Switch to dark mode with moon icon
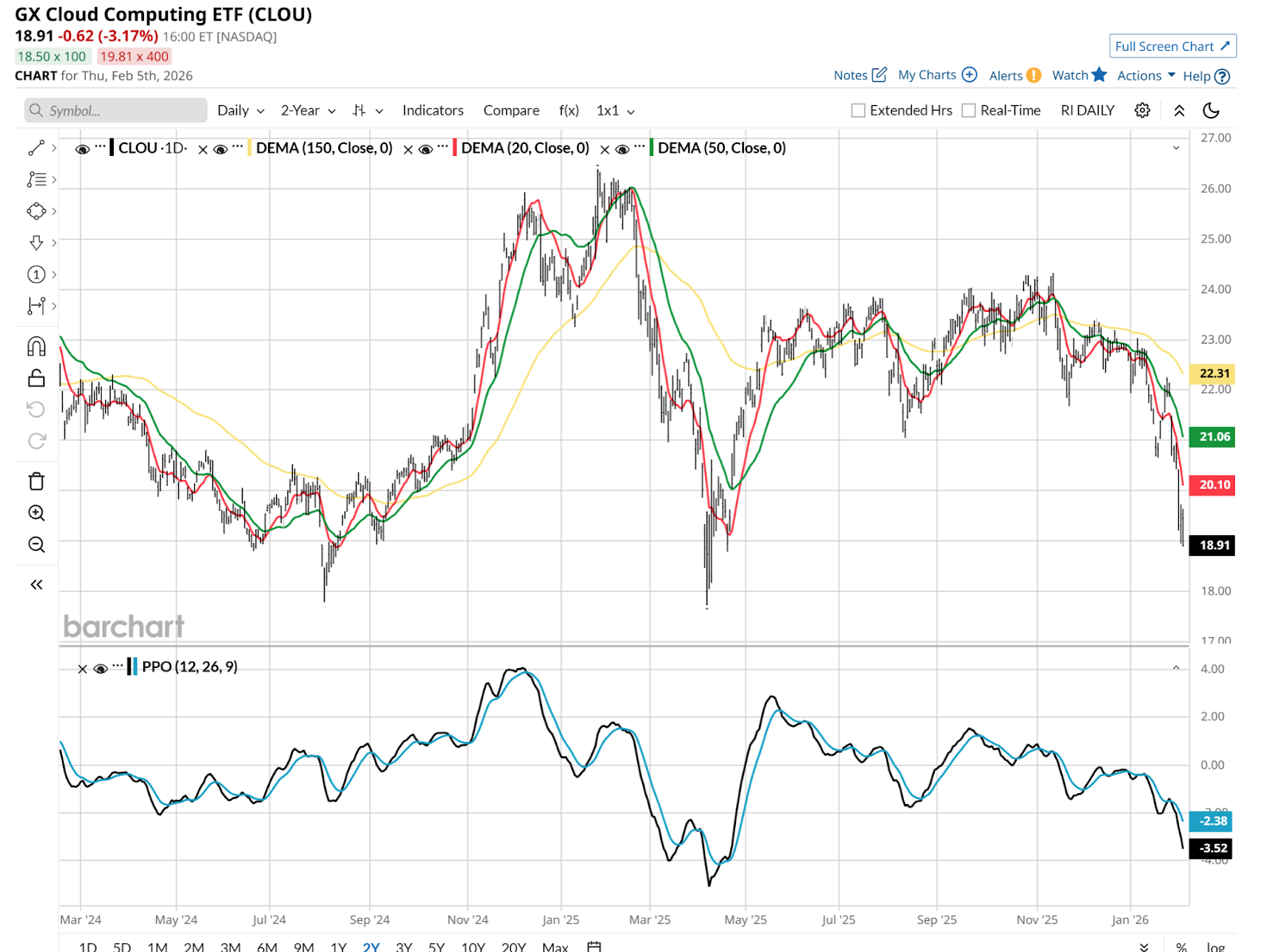 1211,111
